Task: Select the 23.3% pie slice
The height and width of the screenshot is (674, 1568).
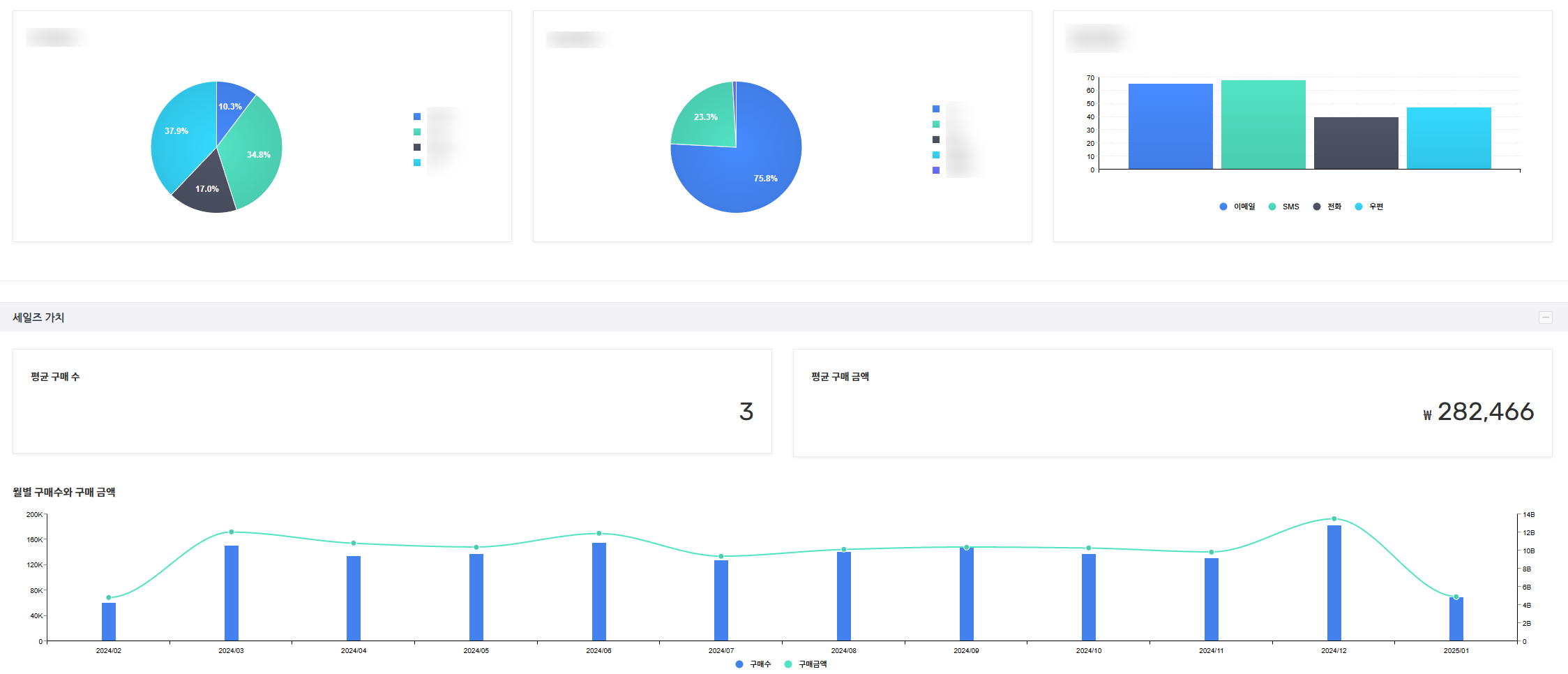Action: coord(706,119)
